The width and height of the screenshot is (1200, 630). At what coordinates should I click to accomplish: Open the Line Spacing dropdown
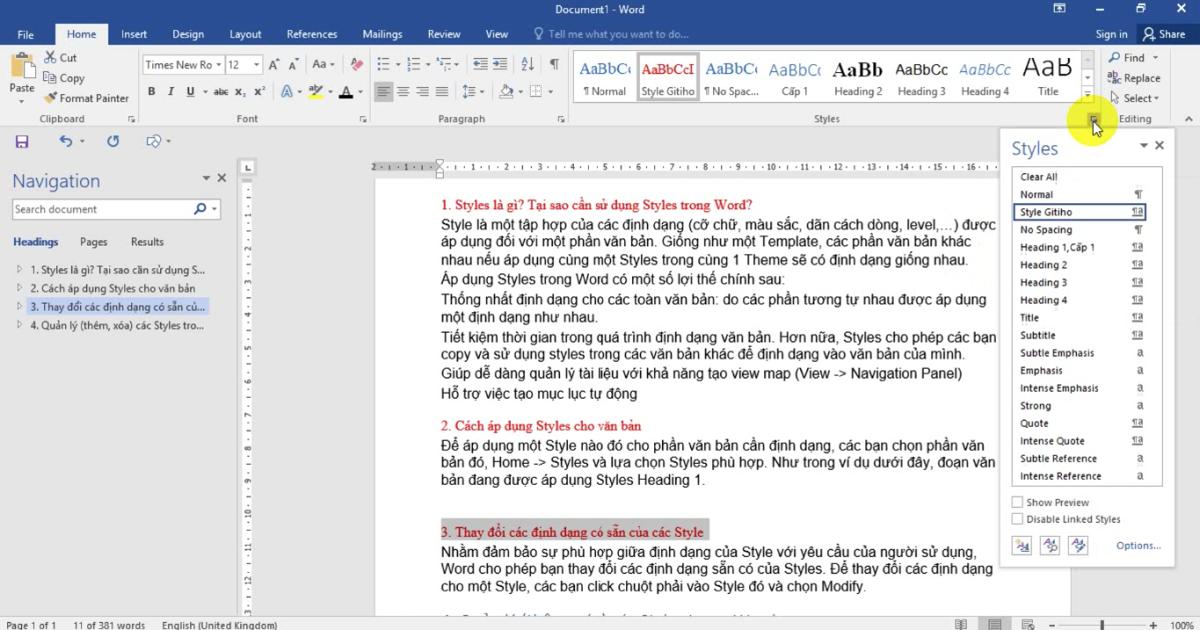click(x=483, y=92)
